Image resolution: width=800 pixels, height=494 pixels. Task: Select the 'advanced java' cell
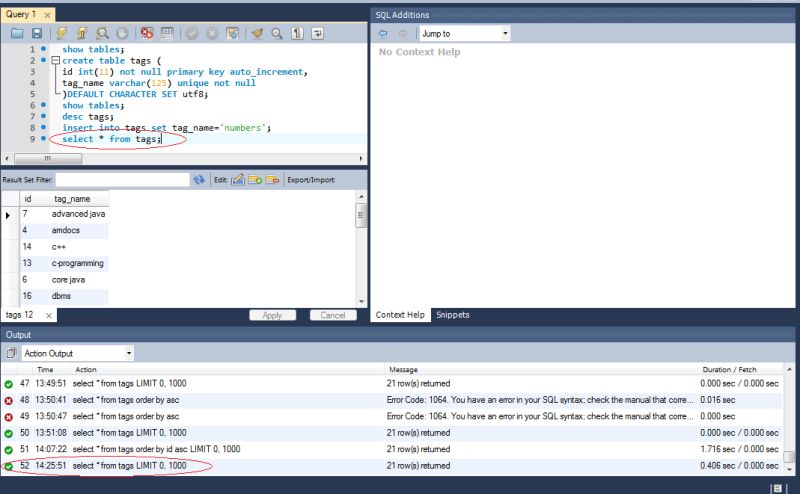tap(79, 214)
